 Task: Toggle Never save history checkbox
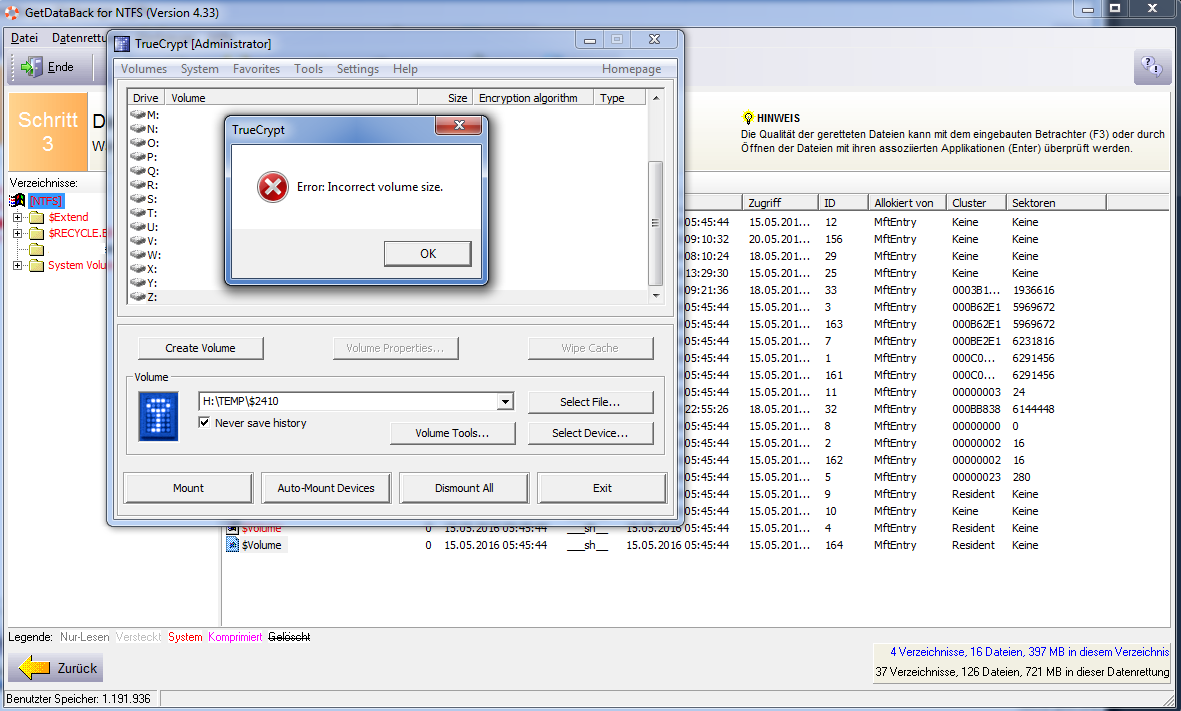[204, 423]
